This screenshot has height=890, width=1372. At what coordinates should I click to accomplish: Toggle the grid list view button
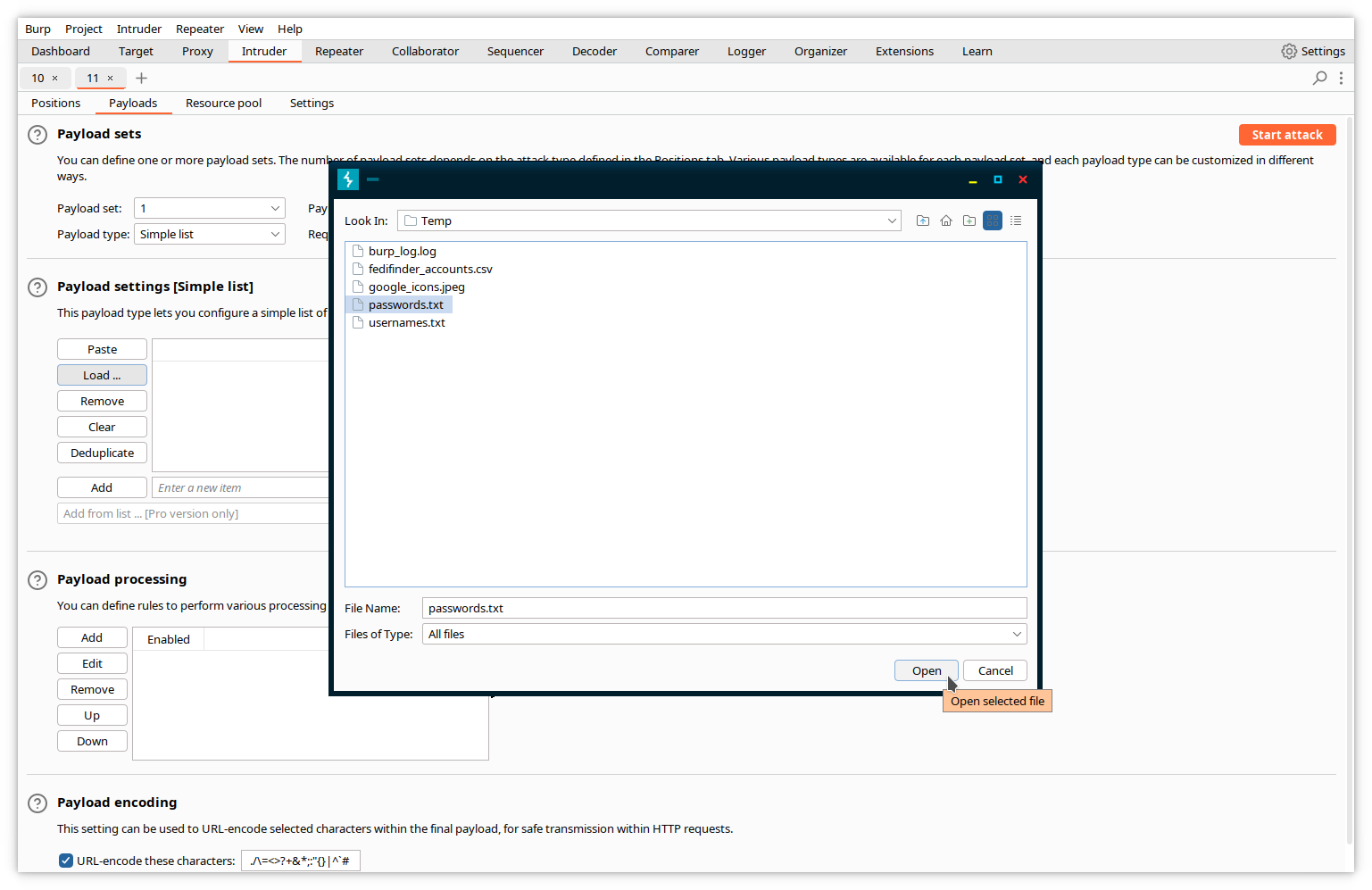[x=993, y=220]
